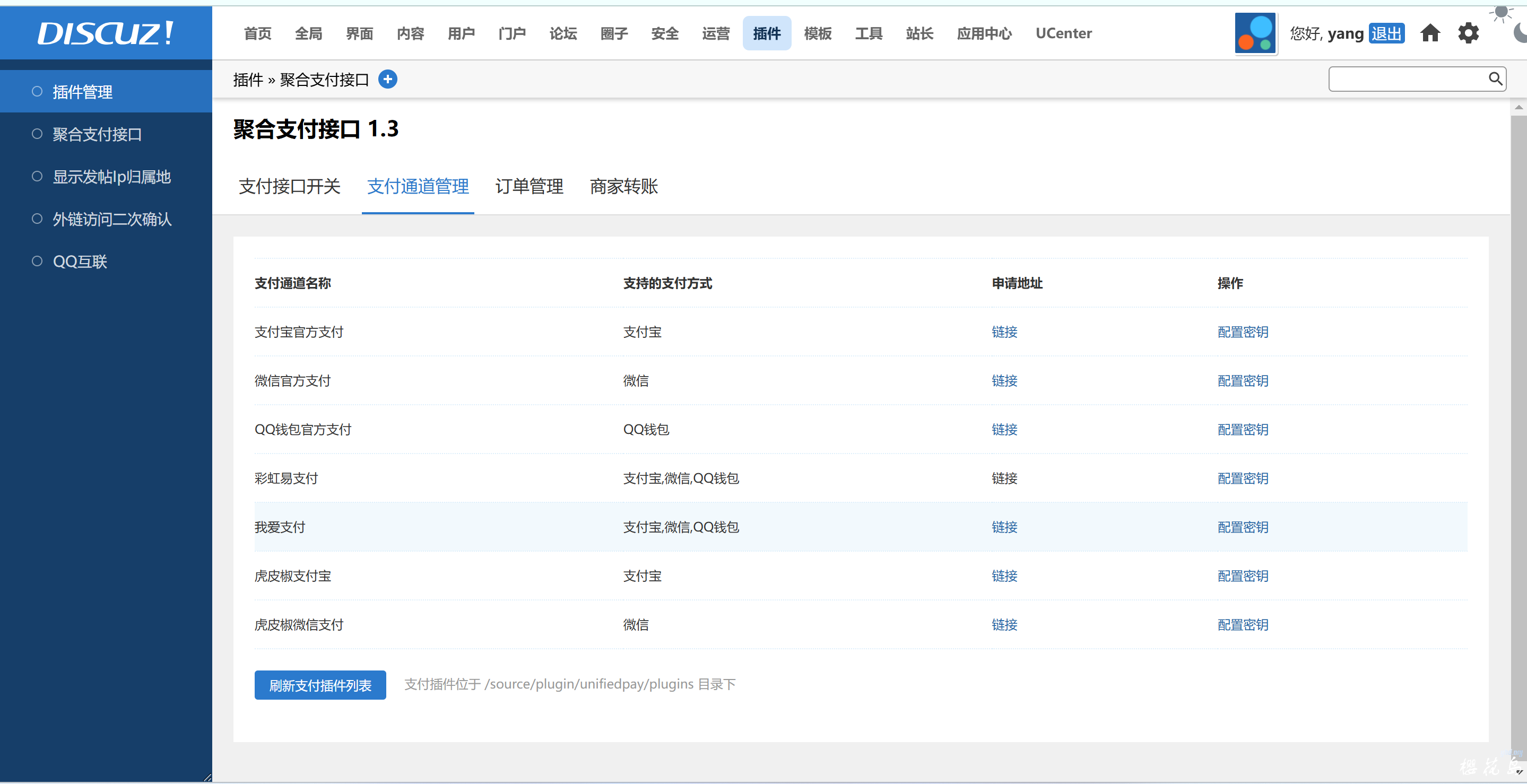Click the blue plus icon beside breadcrumb
Viewport: 1527px width, 784px height.
tap(388, 79)
